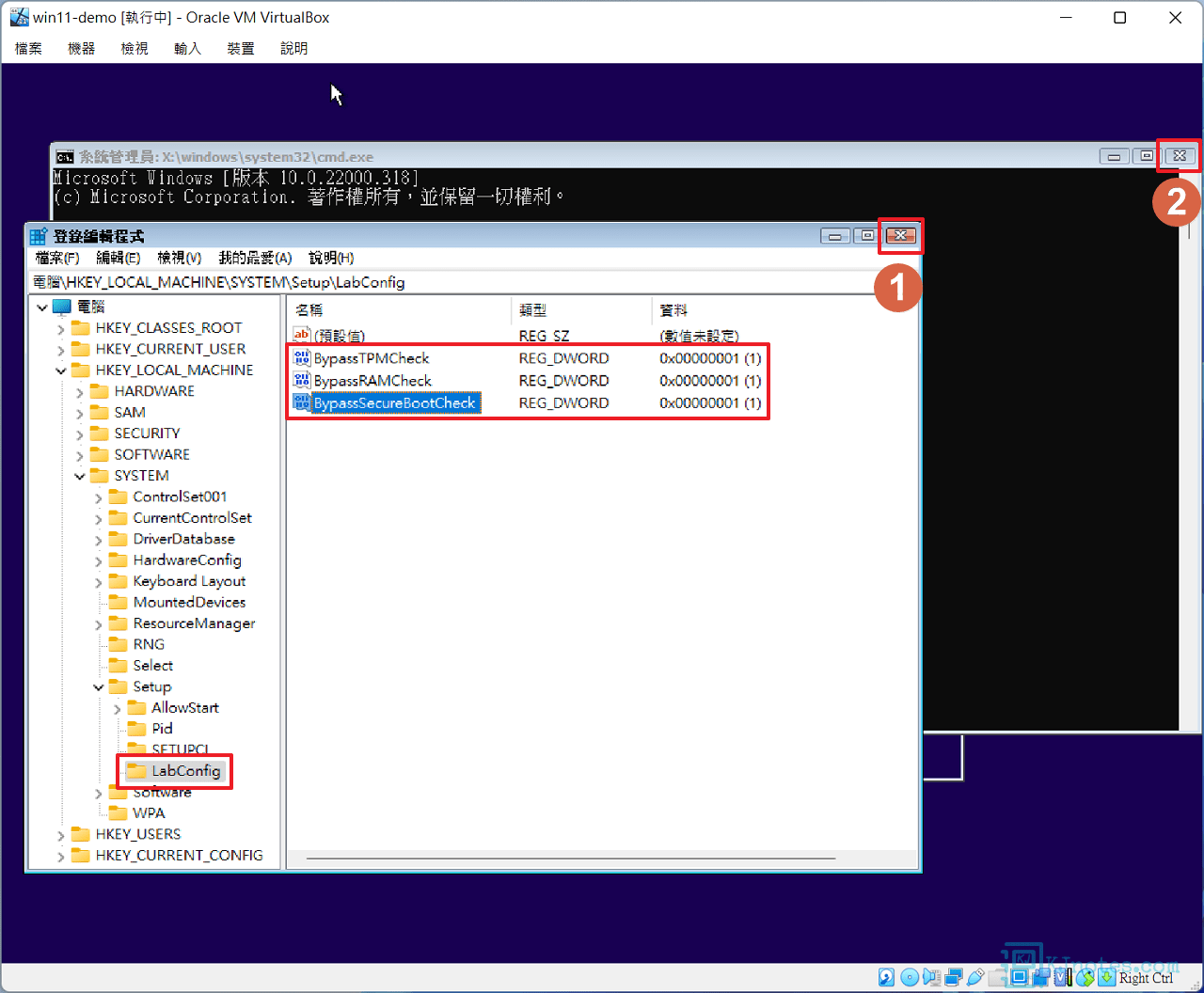Select the Pid key under Setup
Image resolution: width=1204 pixels, height=993 pixels.
162,729
